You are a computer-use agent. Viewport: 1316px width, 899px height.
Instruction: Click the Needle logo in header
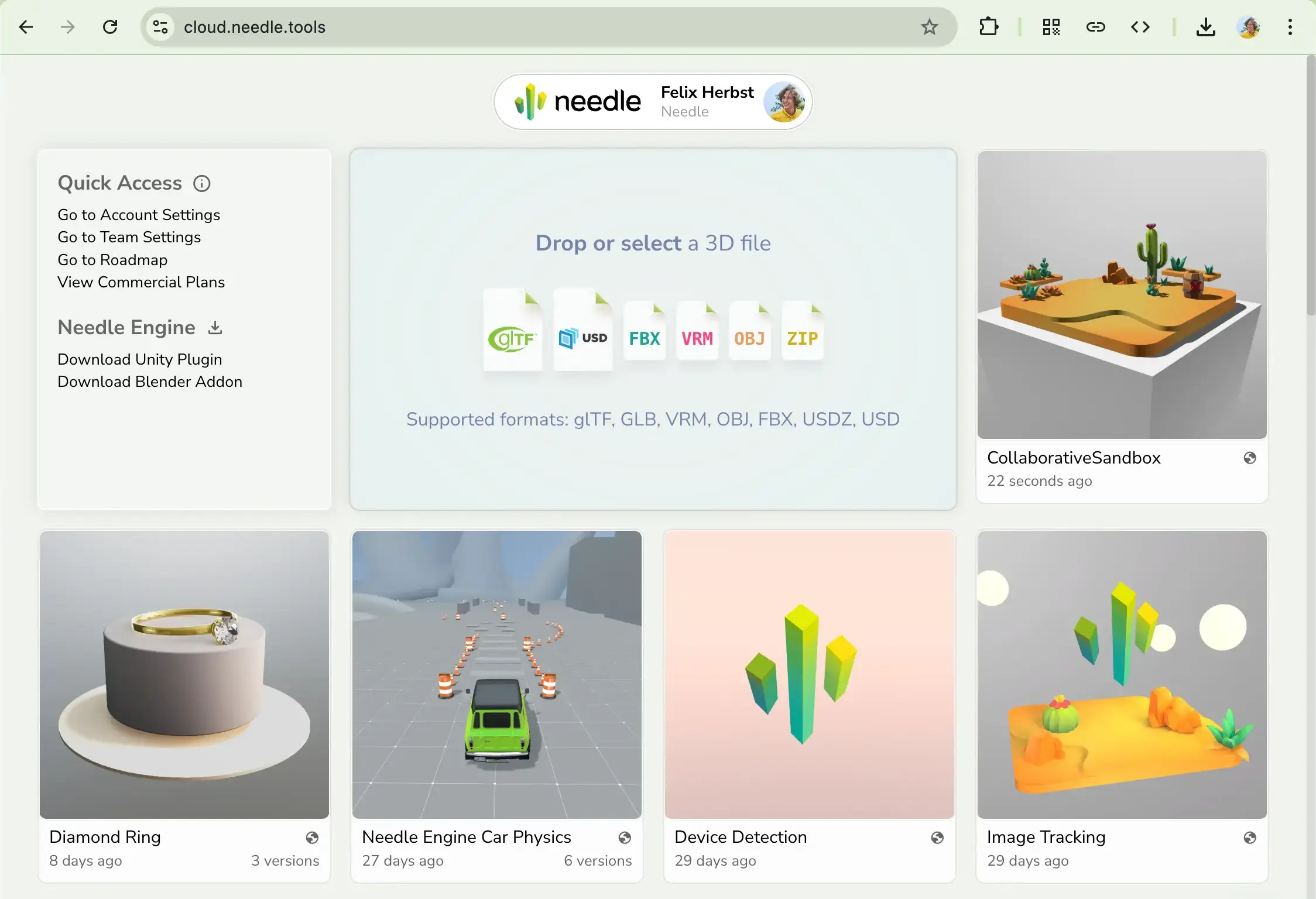coord(577,101)
